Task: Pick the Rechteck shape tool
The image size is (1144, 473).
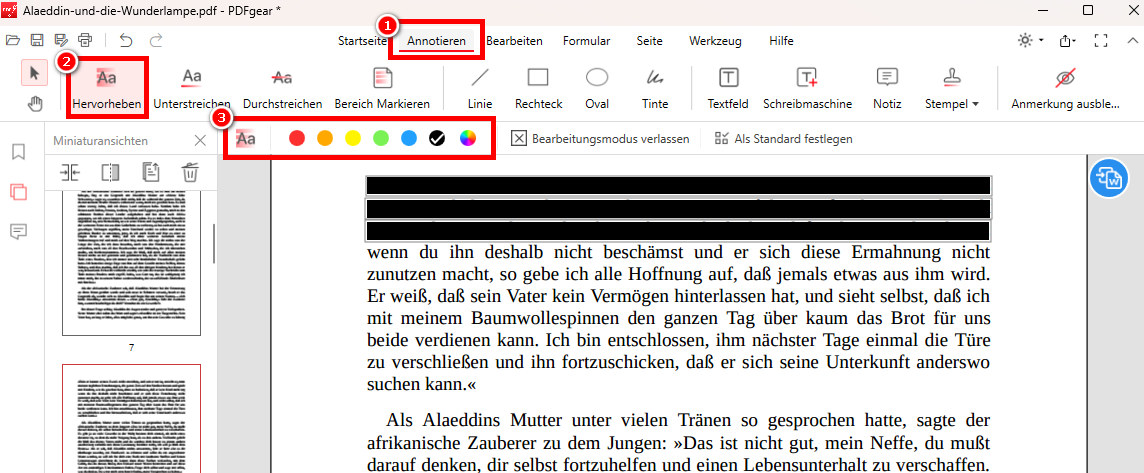Action: pos(538,88)
